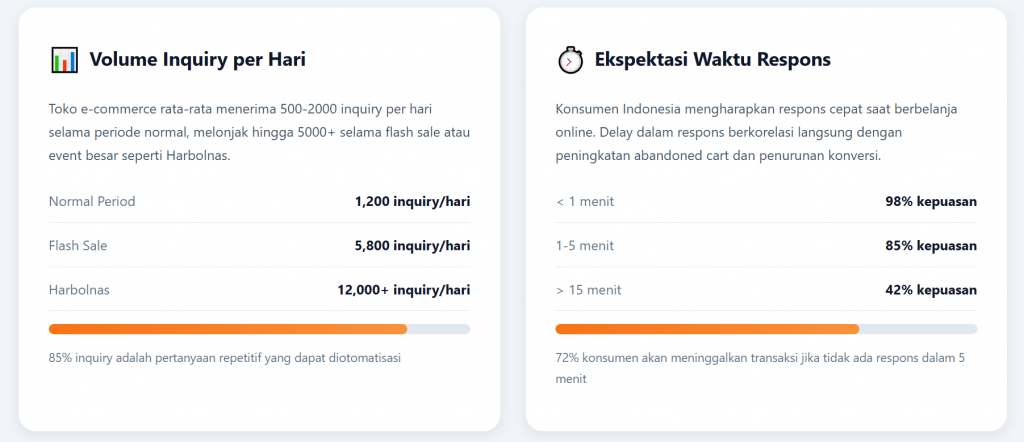Click the 98% kepuasan value
The width and height of the screenshot is (1024, 442).
(x=930, y=201)
